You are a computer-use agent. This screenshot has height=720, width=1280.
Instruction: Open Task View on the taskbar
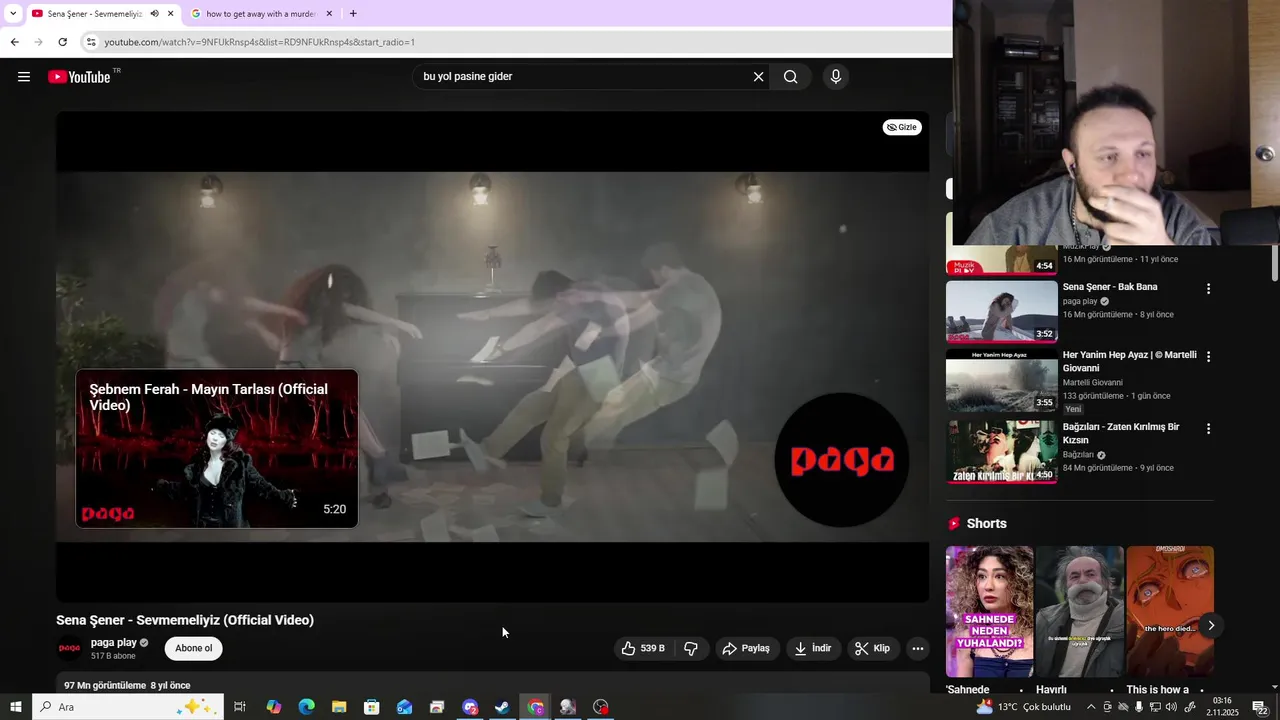pos(240,707)
